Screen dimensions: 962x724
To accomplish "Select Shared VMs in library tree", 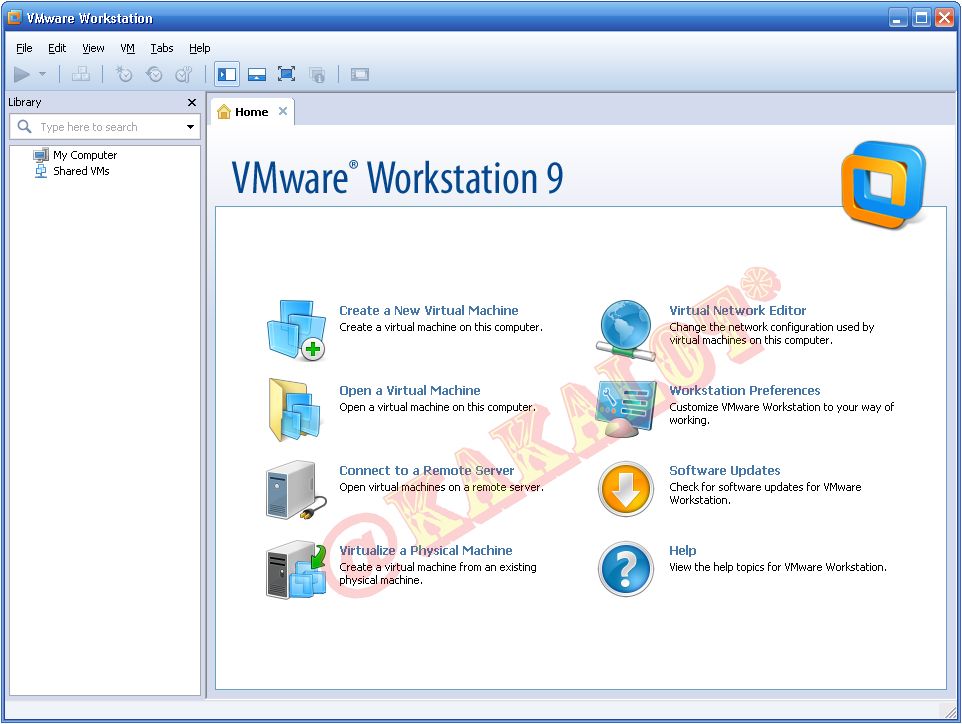I will [81, 171].
